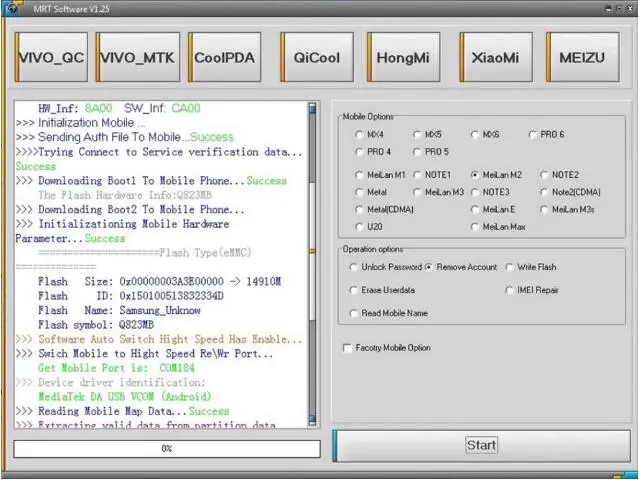This screenshot has height=480, width=639.
Task: Choose the PRO 6 model option
Action: tap(533, 134)
